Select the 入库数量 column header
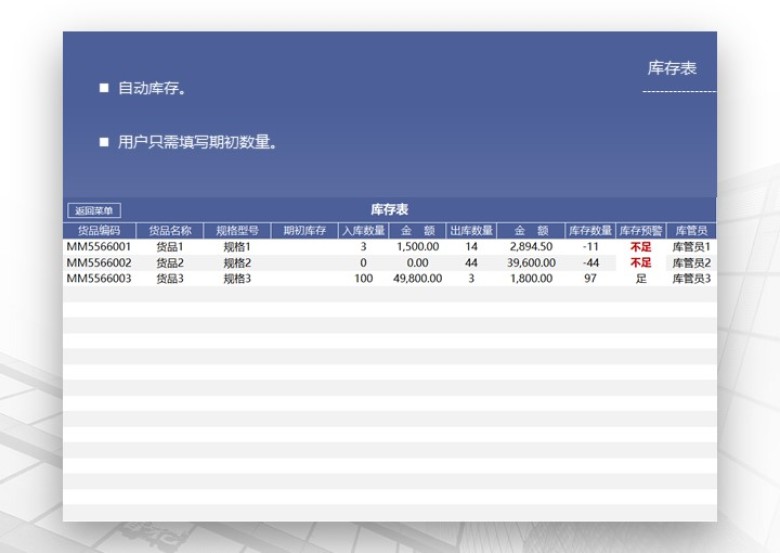The width and height of the screenshot is (780, 553). 364,231
